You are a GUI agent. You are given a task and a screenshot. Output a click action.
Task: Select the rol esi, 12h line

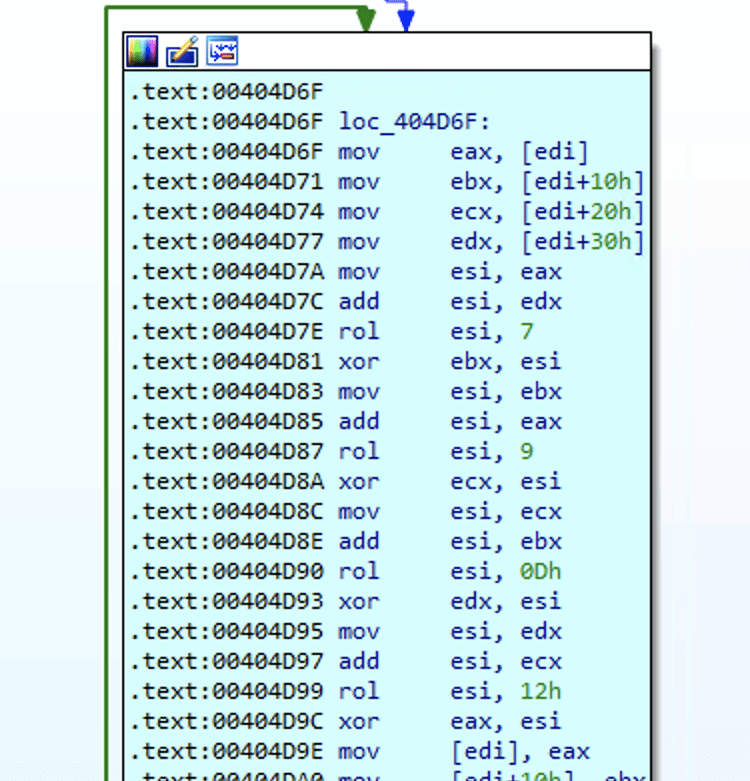point(450,691)
